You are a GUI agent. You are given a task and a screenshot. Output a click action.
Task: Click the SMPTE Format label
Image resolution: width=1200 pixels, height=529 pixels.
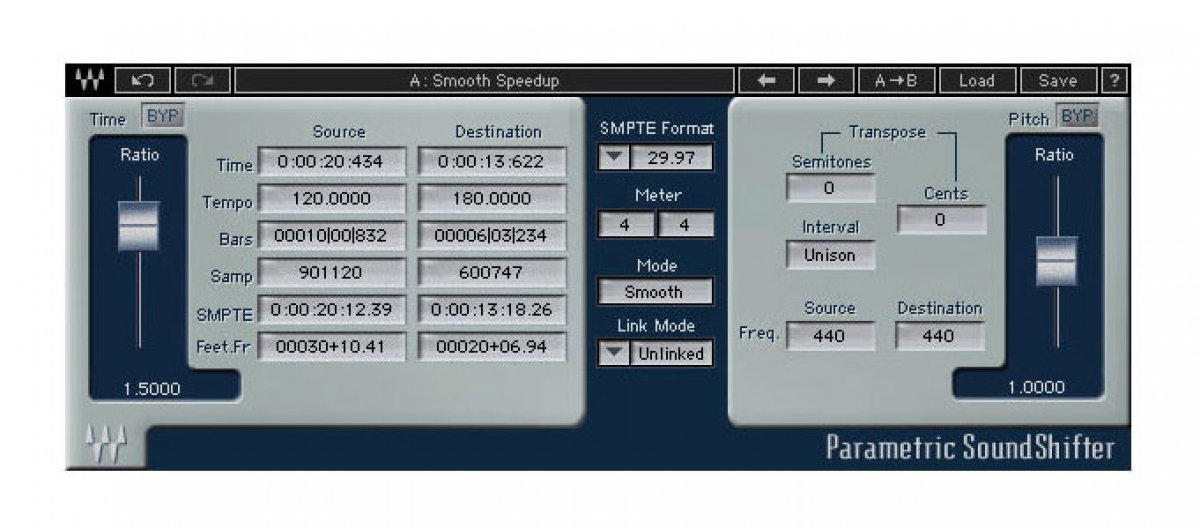[657, 129]
